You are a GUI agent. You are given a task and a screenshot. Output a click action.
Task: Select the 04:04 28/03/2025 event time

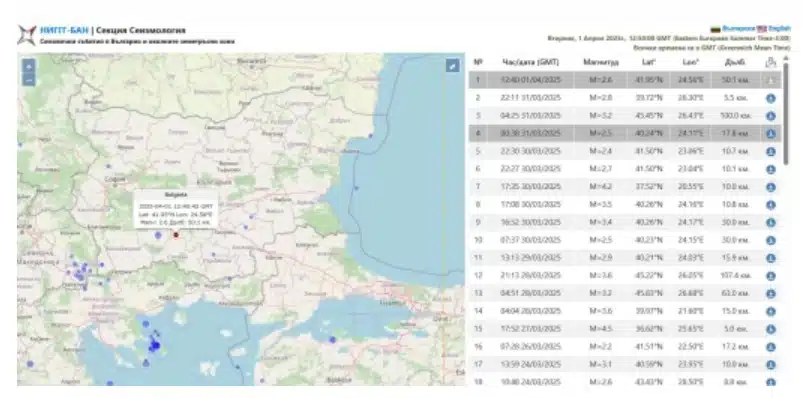point(531,311)
